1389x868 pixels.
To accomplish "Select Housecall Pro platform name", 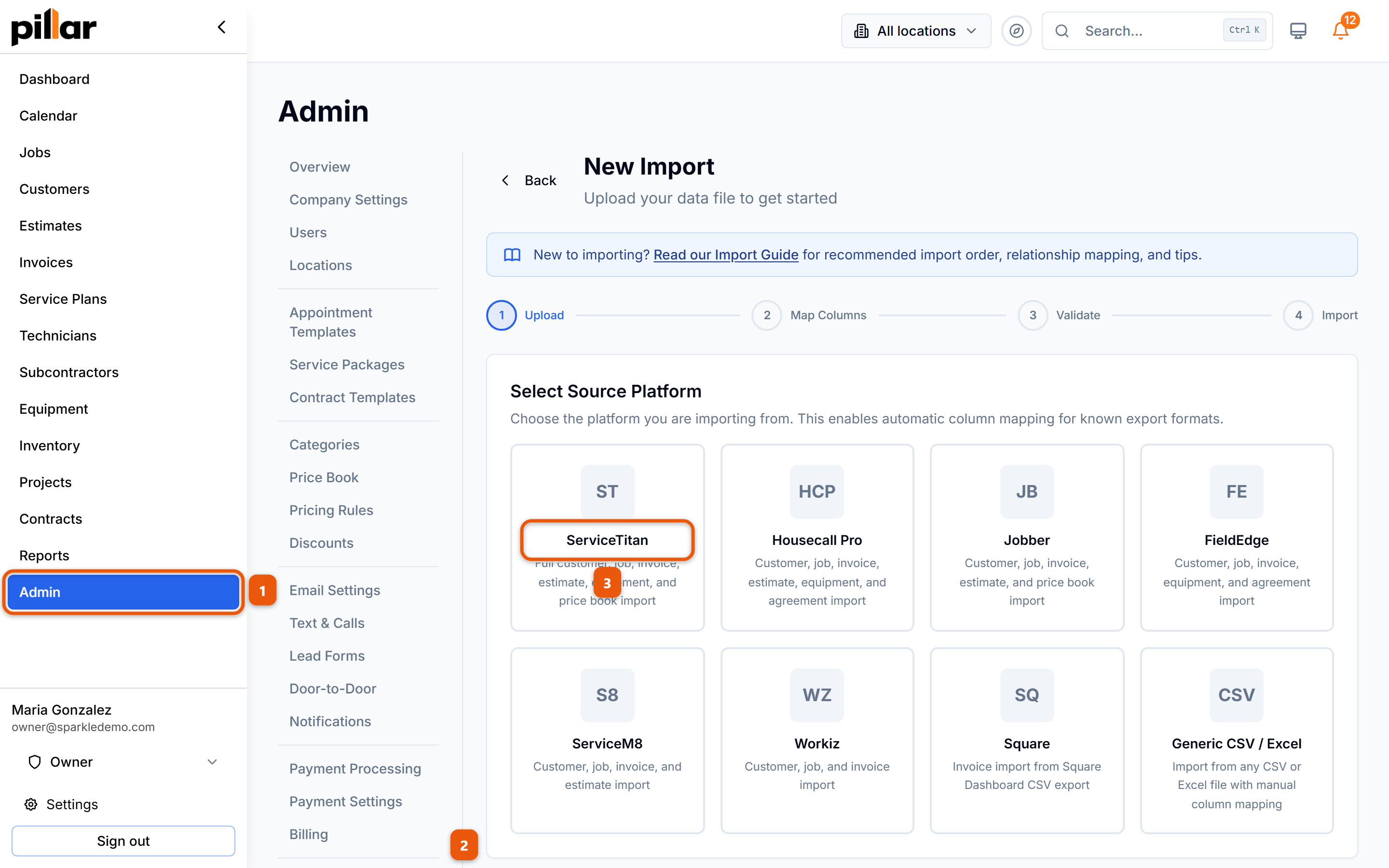I will [x=816, y=540].
